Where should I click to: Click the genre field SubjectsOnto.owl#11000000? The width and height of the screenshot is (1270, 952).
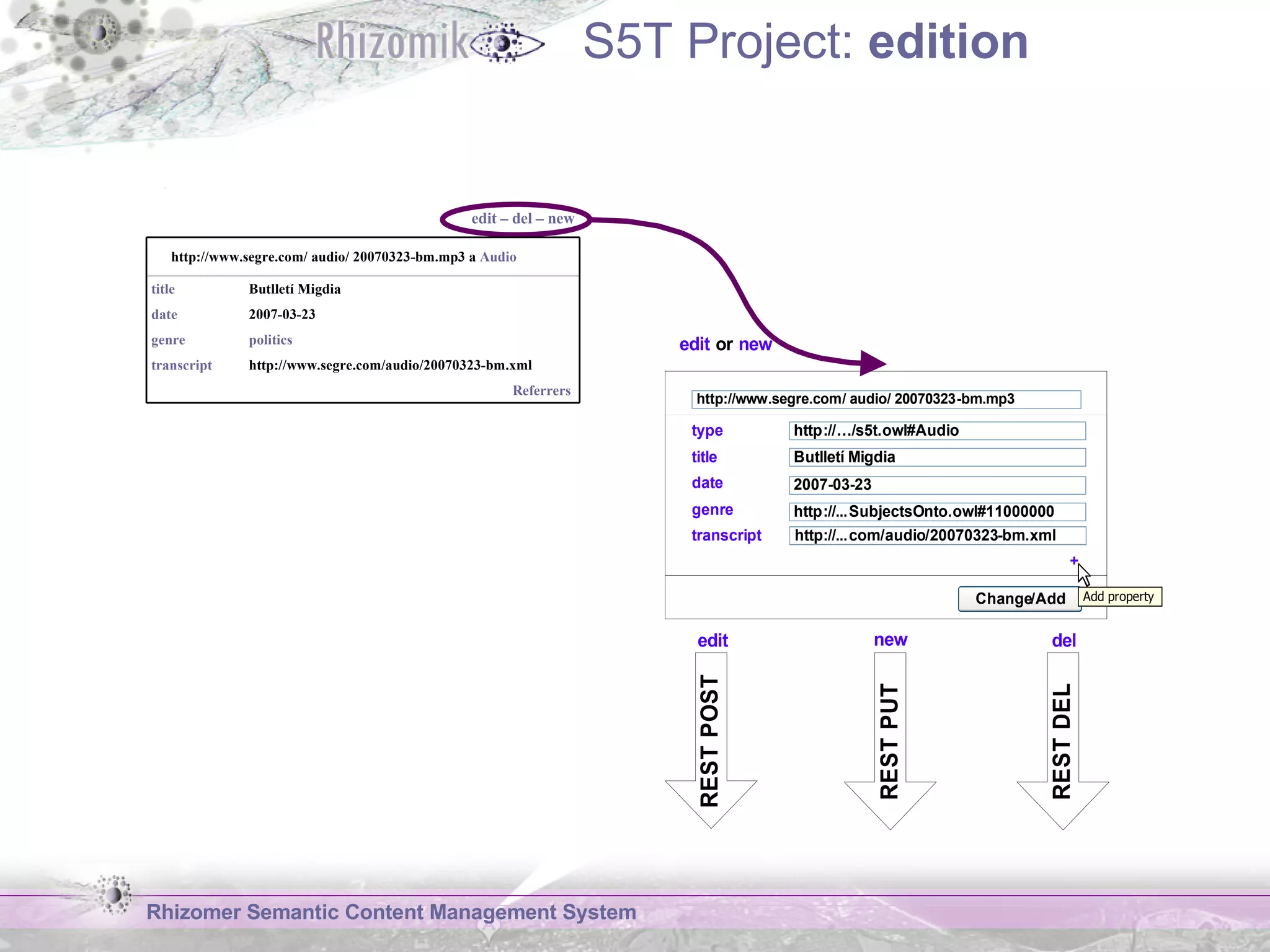coord(937,511)
